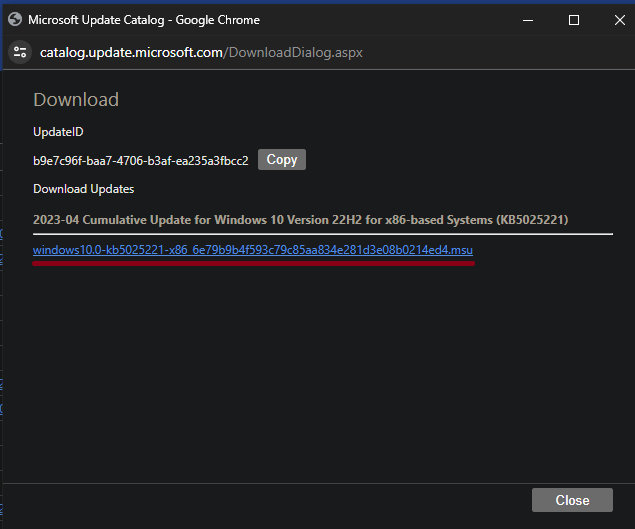
Task: Maximize the Chrome popup window
Action: (574, 20)
